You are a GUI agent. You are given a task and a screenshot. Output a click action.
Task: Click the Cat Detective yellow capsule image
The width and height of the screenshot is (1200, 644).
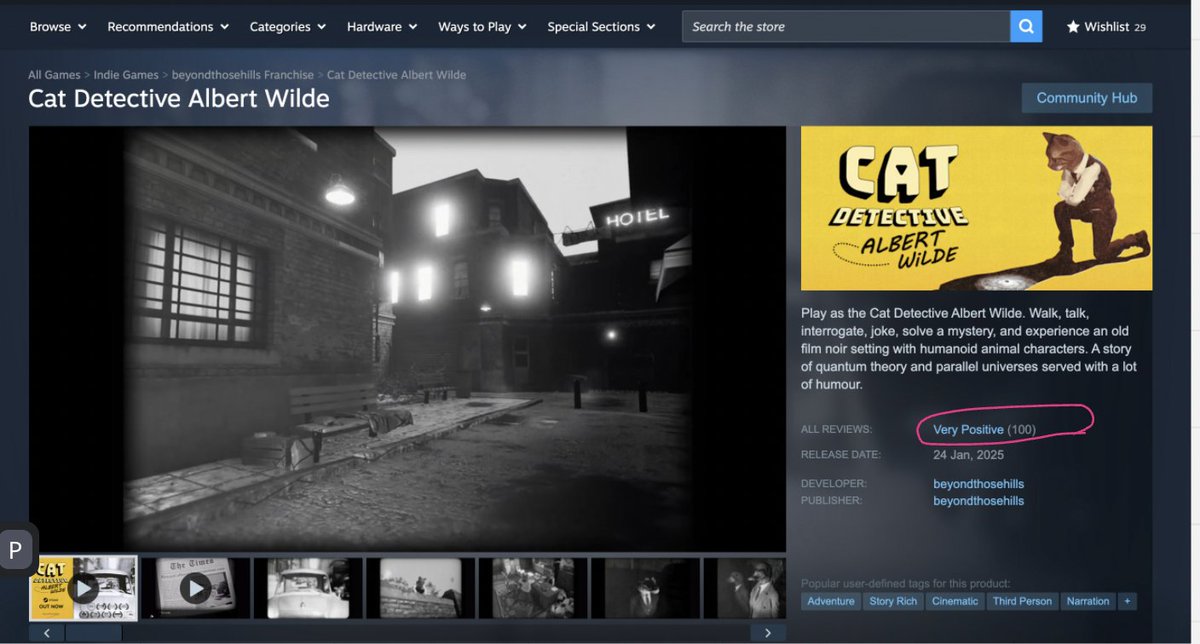(976, 208)
